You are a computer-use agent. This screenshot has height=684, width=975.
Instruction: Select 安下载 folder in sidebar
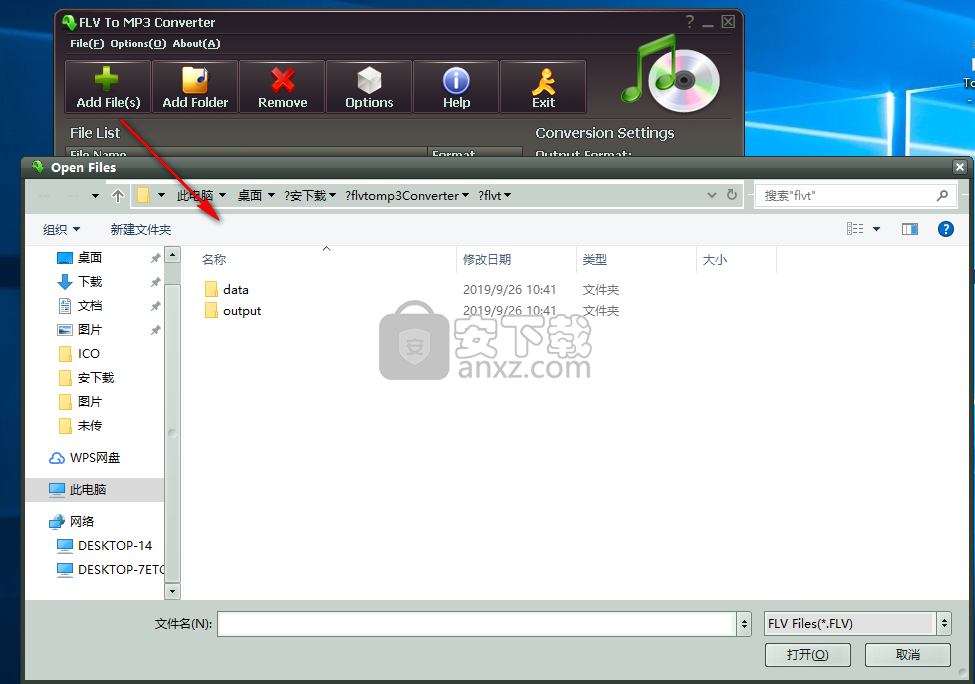coord(96,378)
